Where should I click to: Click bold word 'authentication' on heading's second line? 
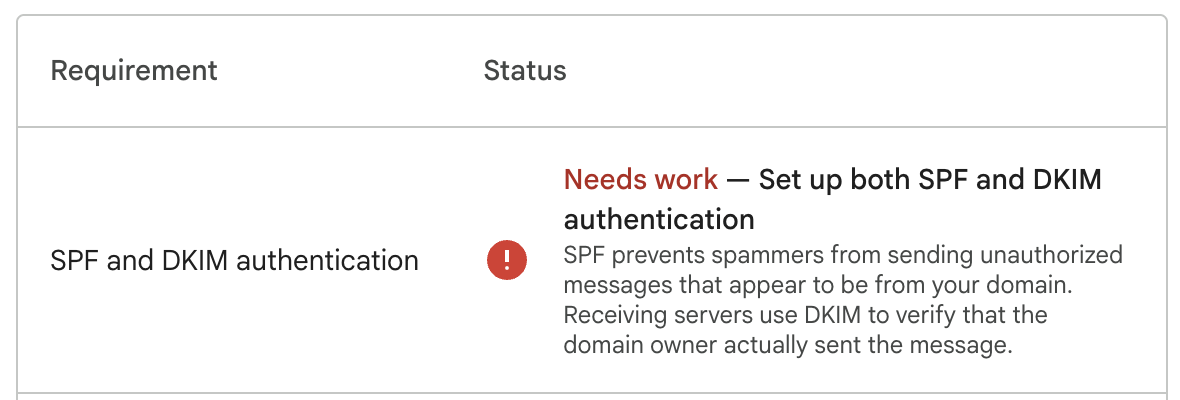click(659, 220)
